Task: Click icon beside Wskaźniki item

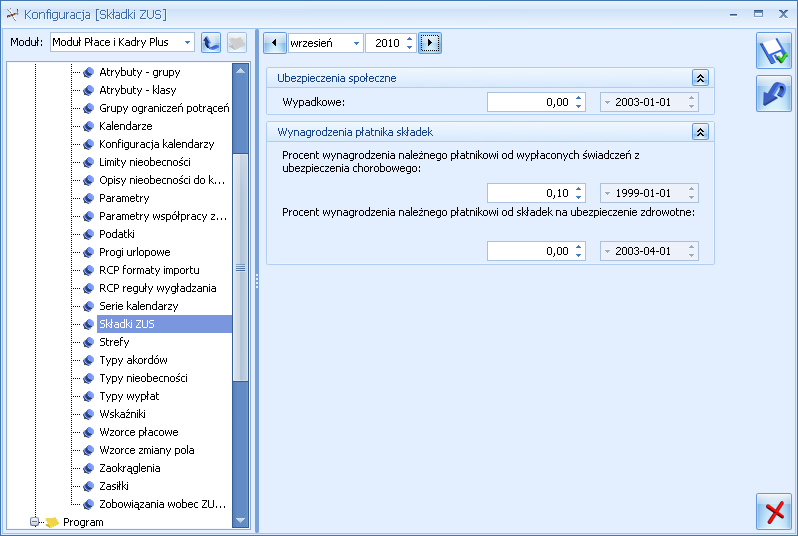Action: (89, 414)
